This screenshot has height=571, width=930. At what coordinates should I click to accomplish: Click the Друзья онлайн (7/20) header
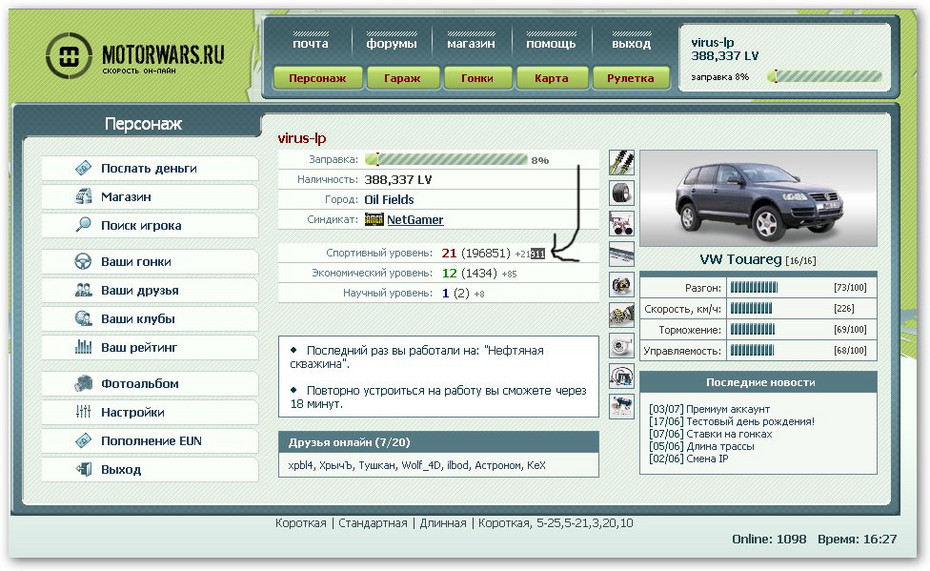438,442
